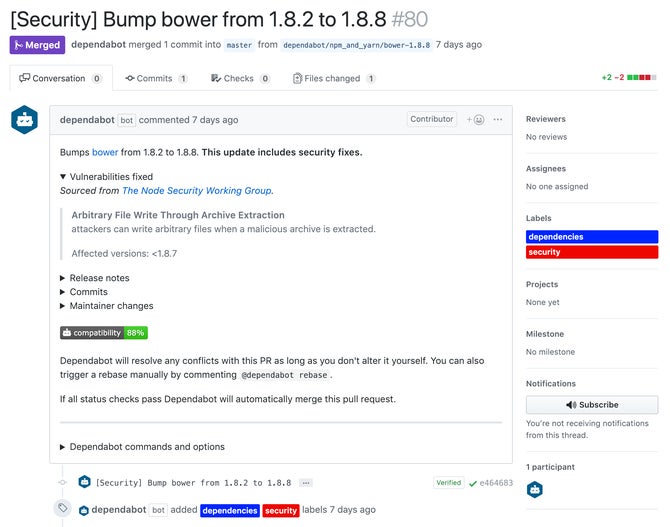Click the red security label in the sidebar
This screenshot has width=670, height=527.
tap(592, 252)
